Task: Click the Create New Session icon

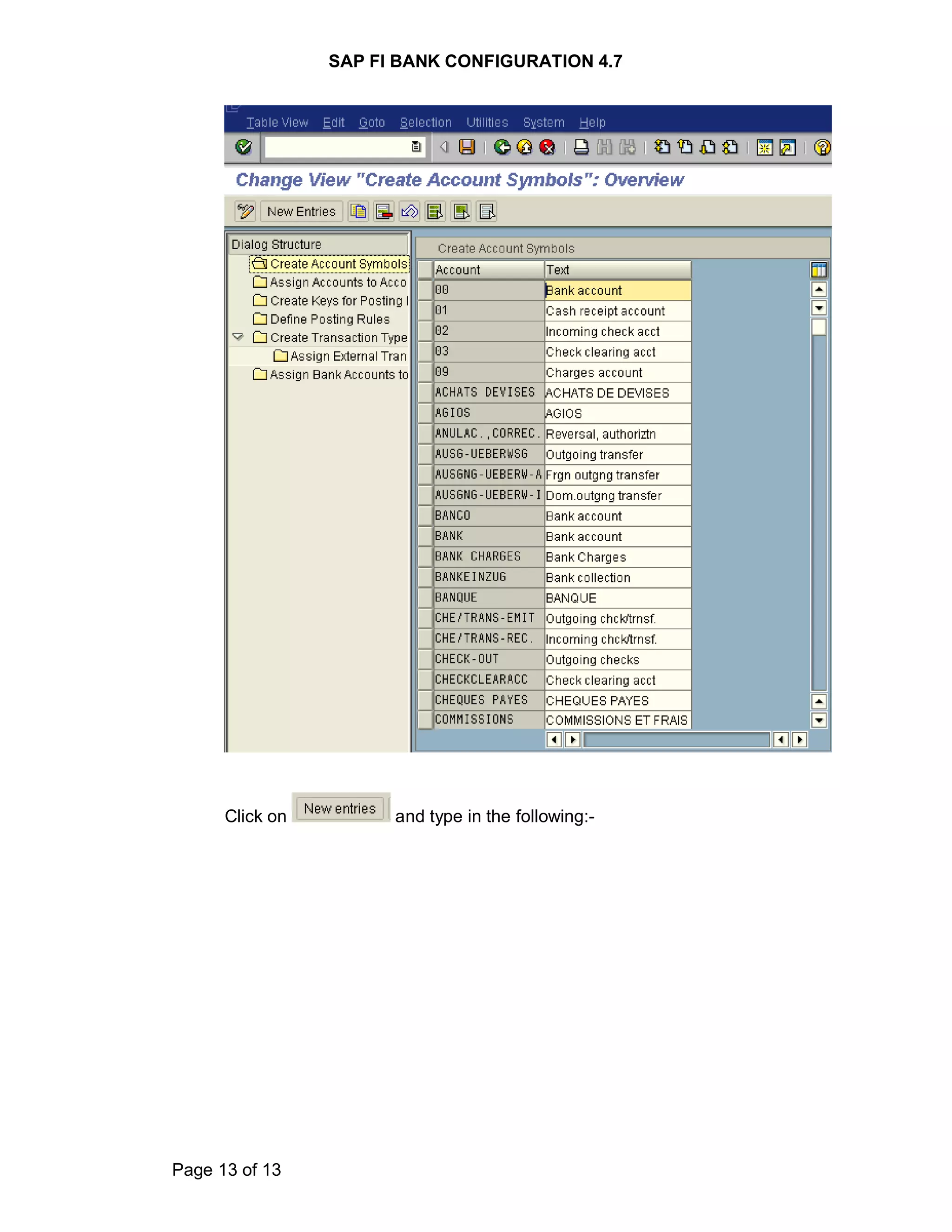Action: [765, 147]
